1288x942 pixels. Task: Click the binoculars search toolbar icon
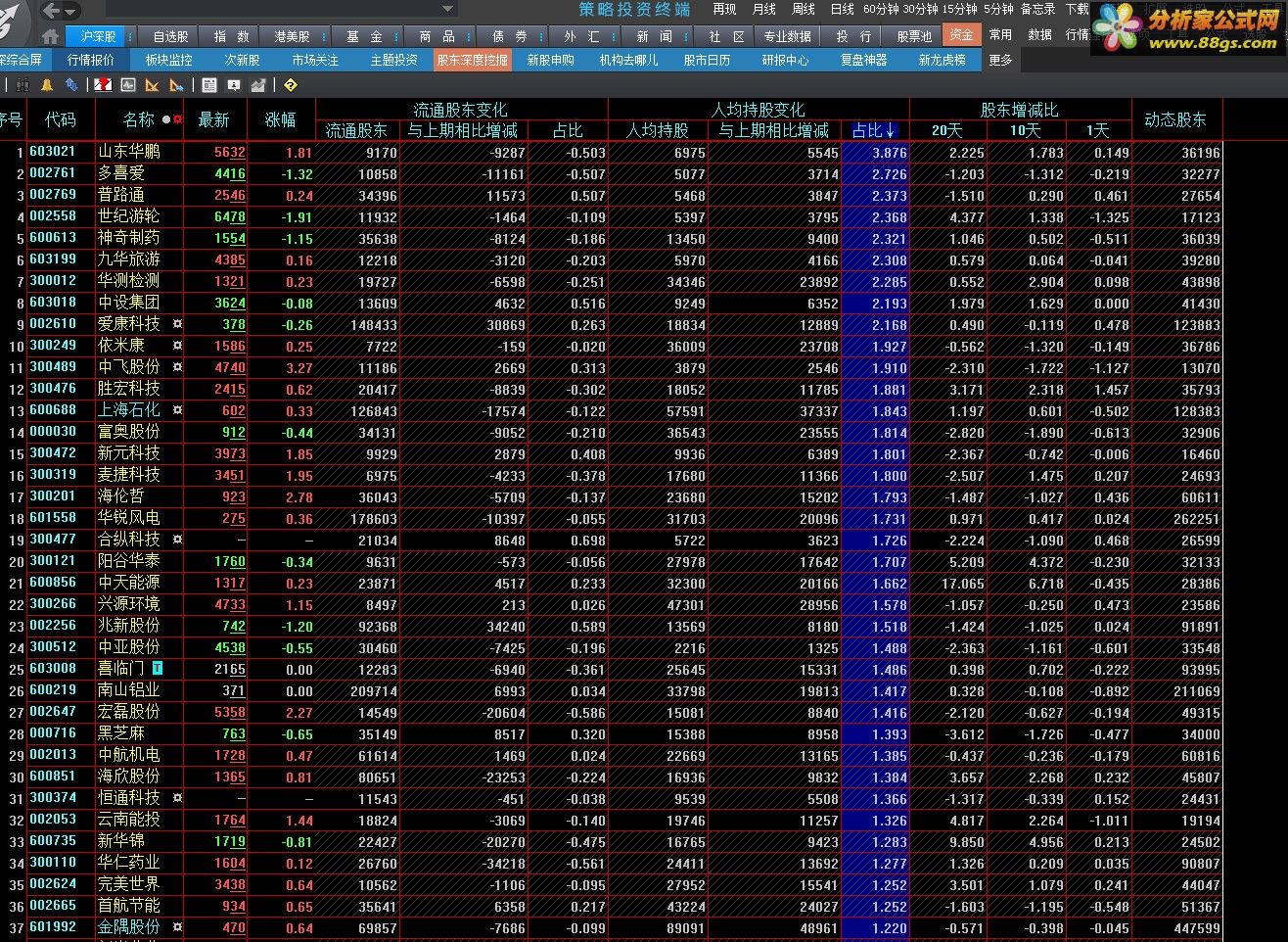click(23, 85)
